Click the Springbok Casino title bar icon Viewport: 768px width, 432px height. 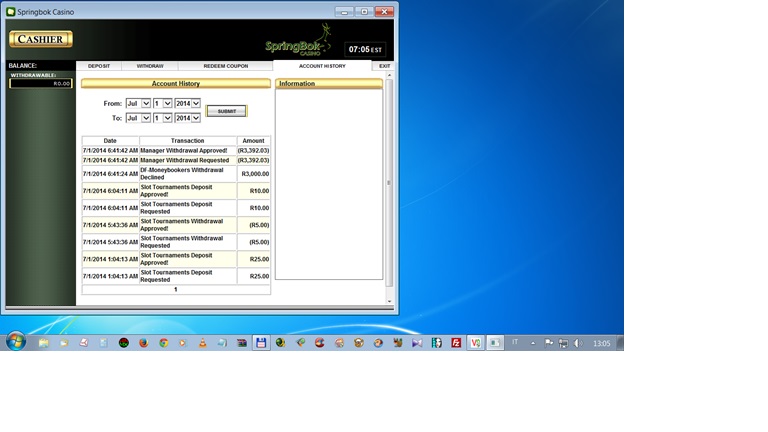pos(11,12)
